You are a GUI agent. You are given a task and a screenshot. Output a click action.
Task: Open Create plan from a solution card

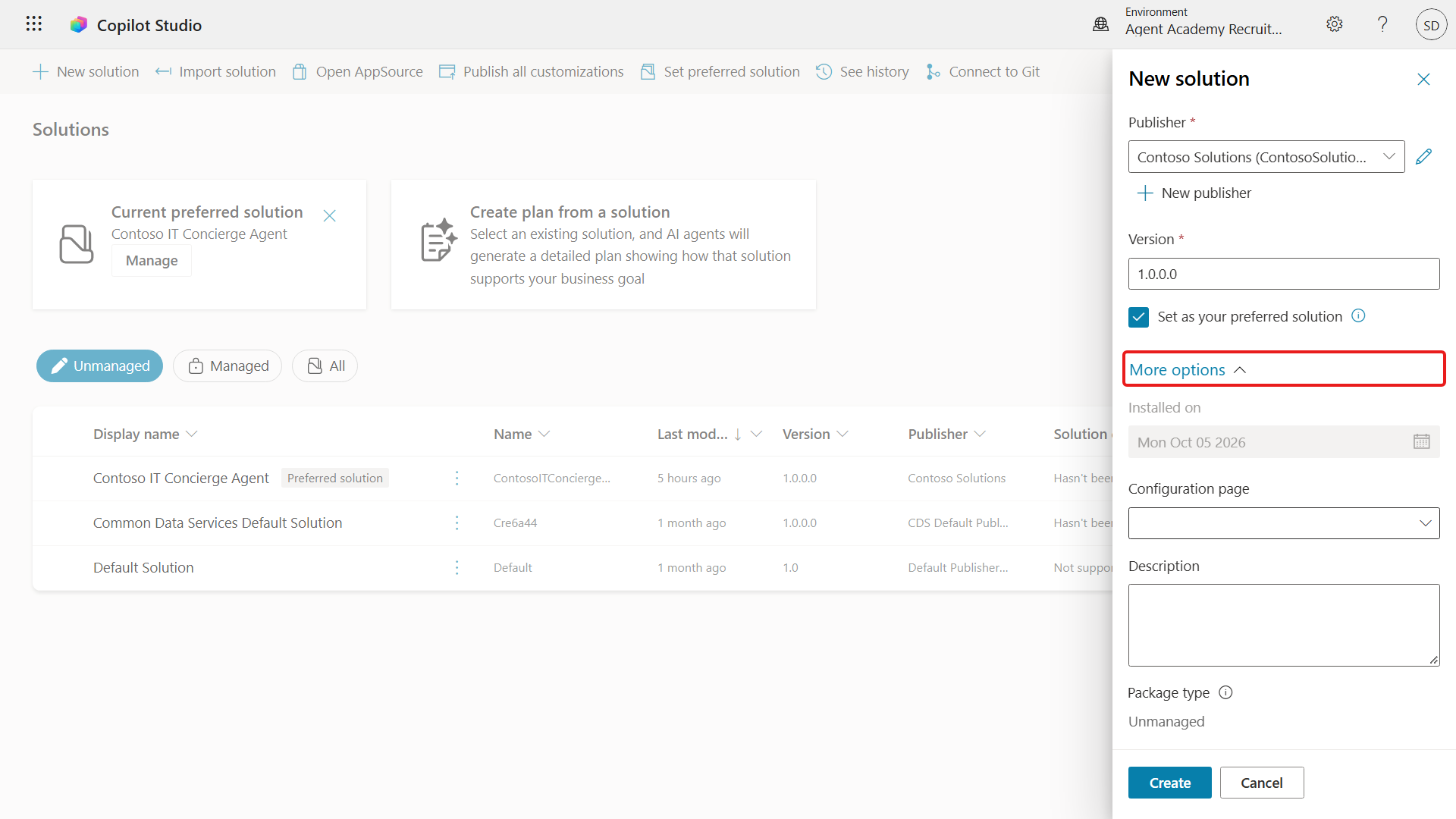(603, 244)
